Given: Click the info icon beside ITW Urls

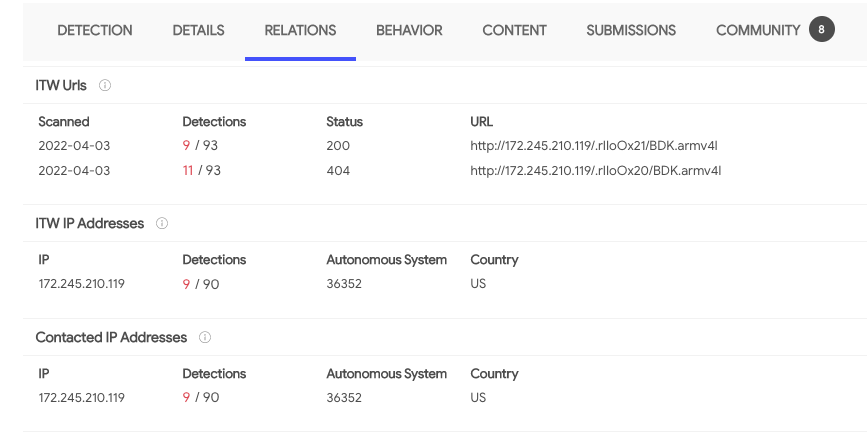Looking at the screenshot, I should point(105,86).
